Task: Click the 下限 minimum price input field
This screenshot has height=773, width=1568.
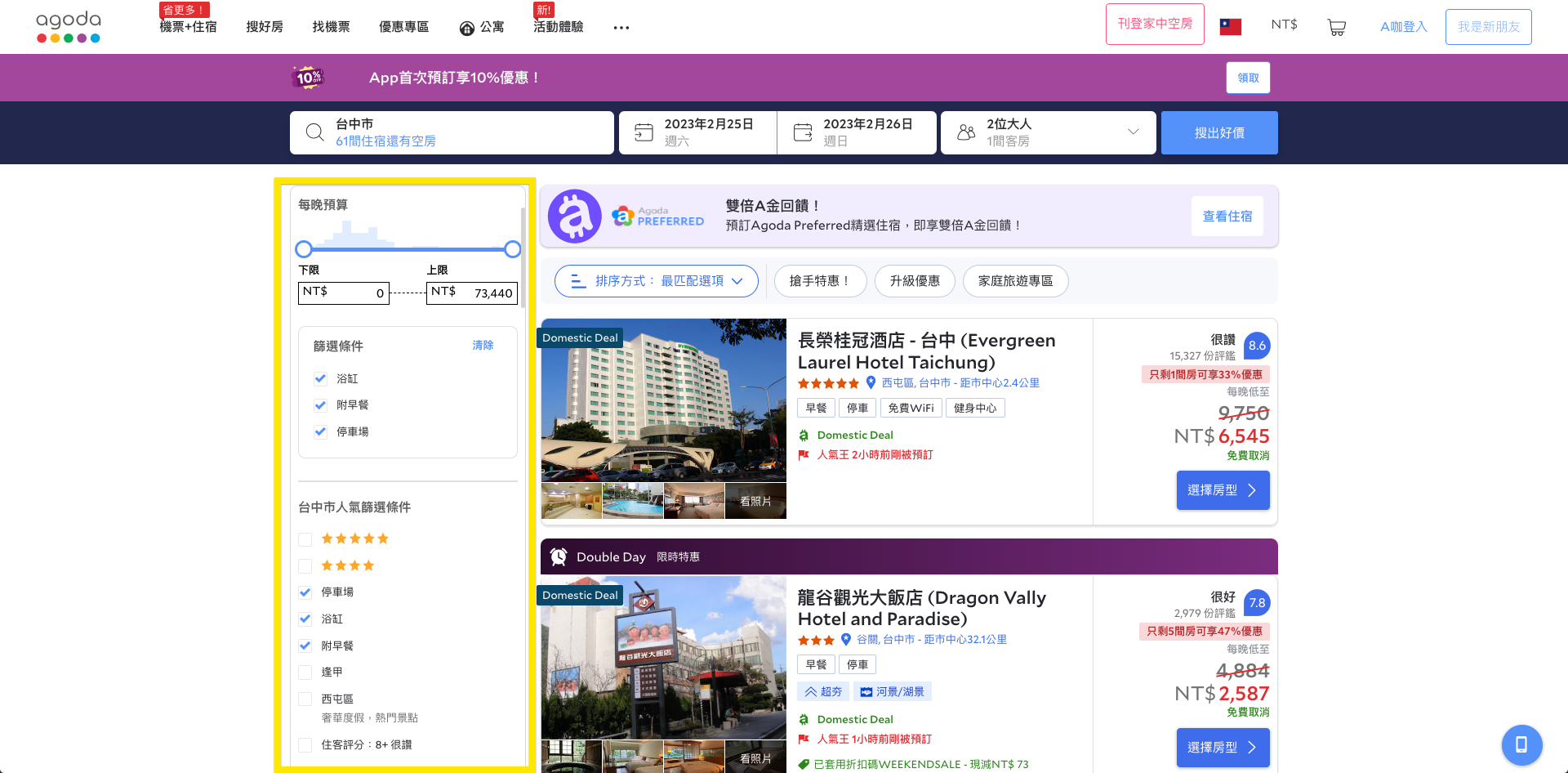Action: [x=344, y=293]
